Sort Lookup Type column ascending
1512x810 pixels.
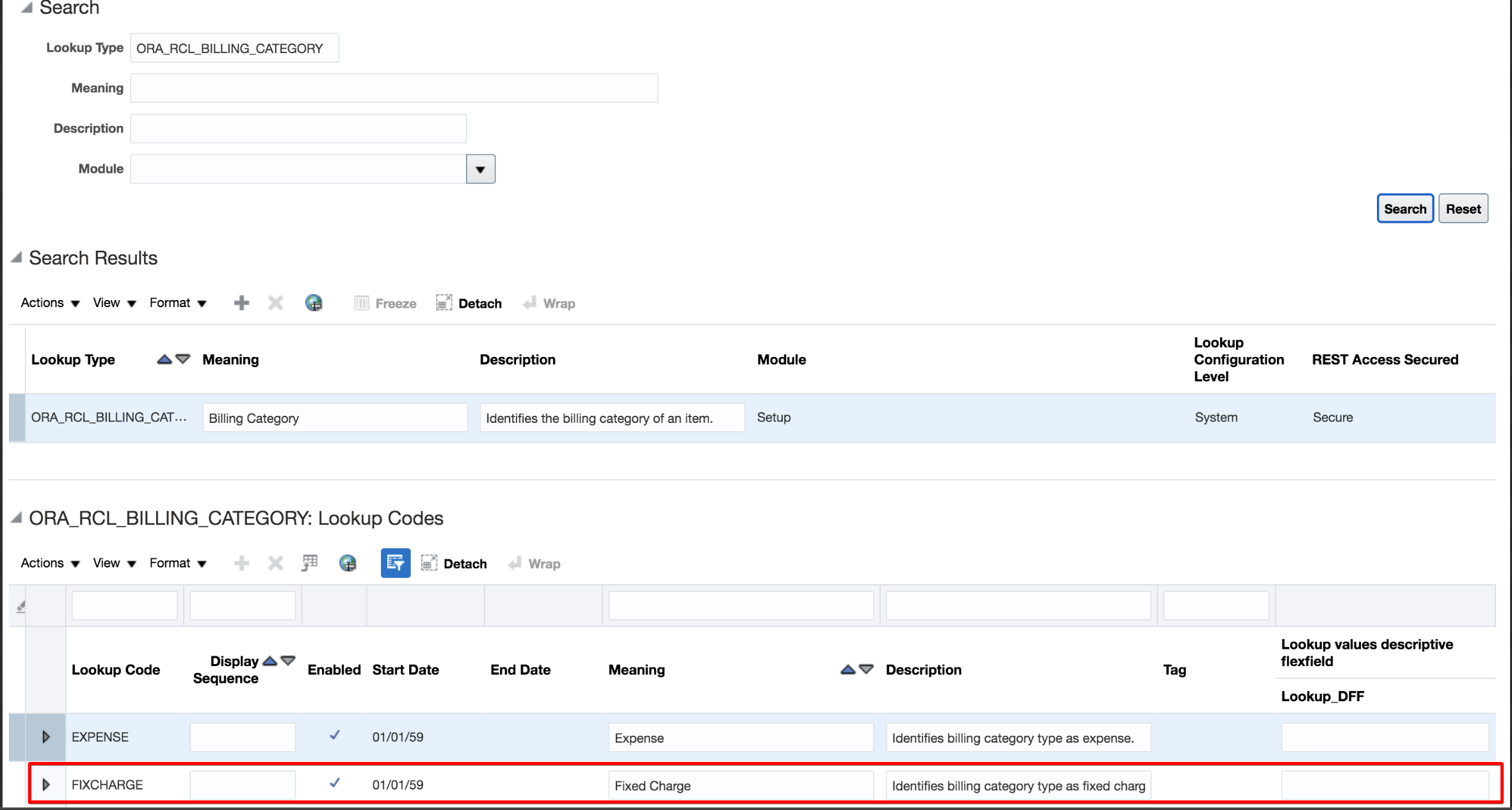[165, 359]
